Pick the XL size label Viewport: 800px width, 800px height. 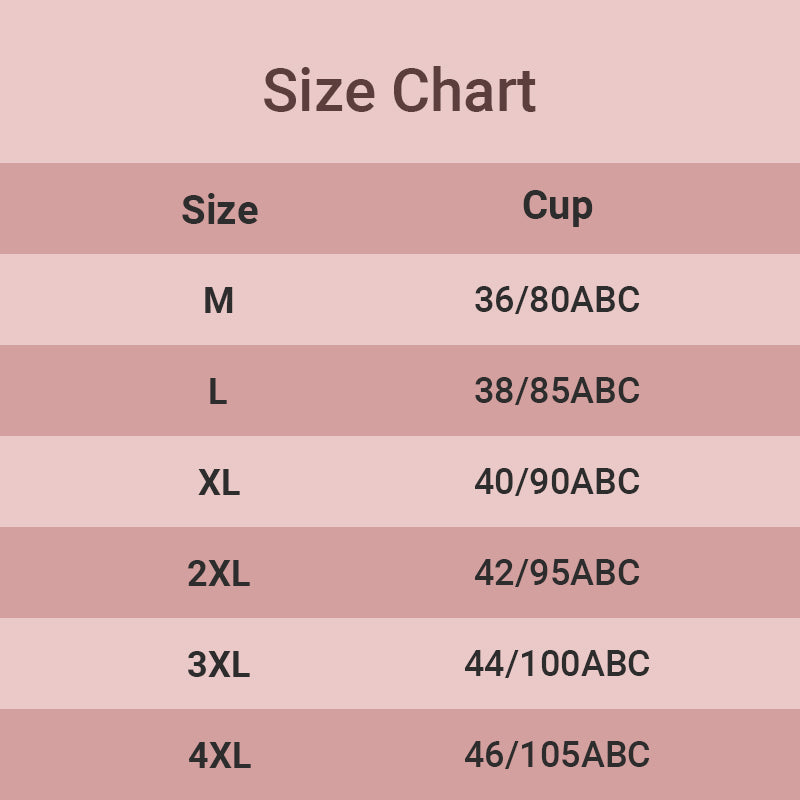(x=219, y=483)
